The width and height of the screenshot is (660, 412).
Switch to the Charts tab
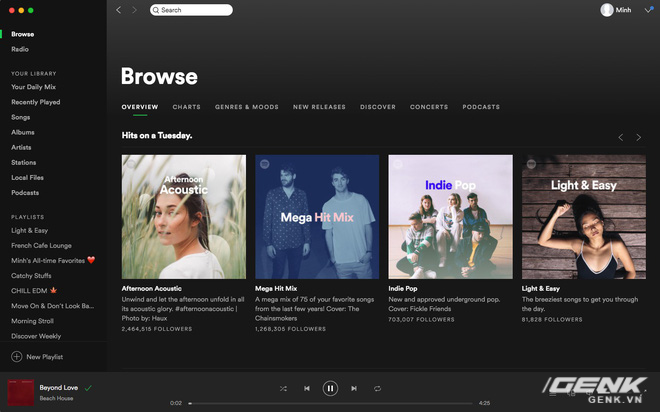(x=186, y=107)
